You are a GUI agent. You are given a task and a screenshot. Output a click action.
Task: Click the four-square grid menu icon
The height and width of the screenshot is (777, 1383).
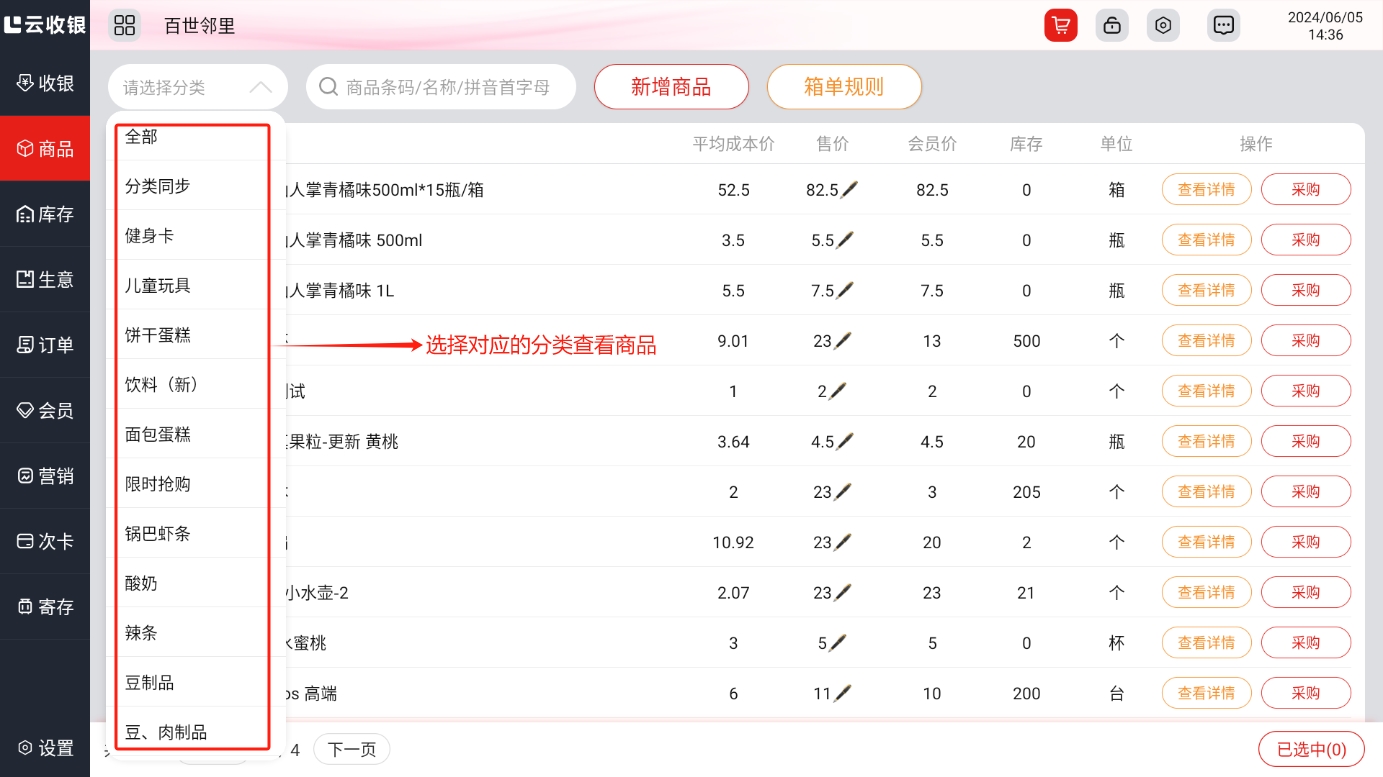click(124, 26)
